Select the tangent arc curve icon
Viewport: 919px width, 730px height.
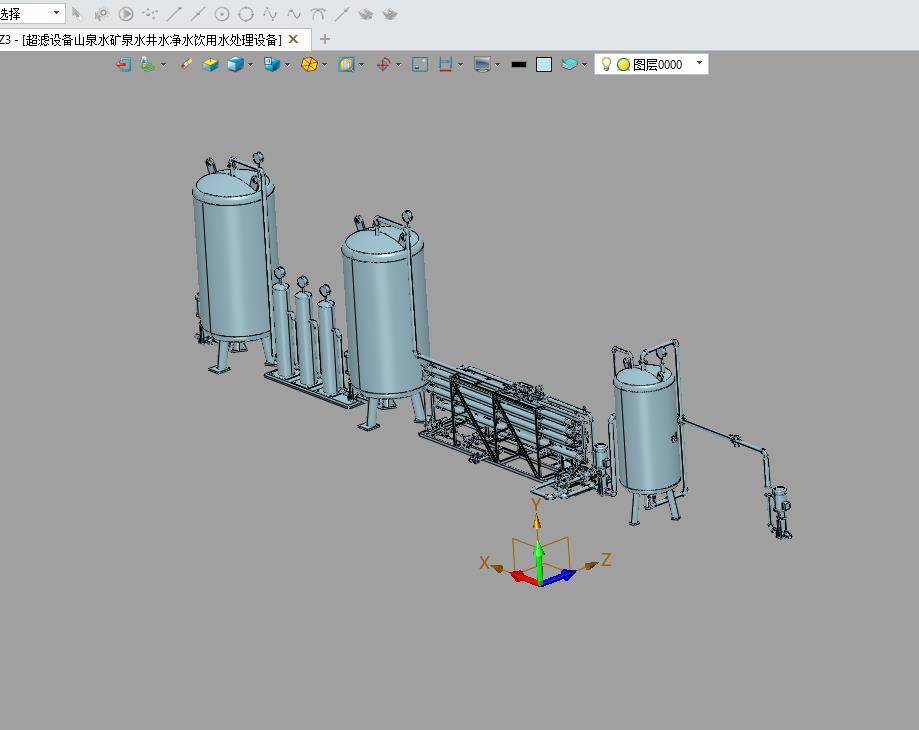tap(318, 13)
